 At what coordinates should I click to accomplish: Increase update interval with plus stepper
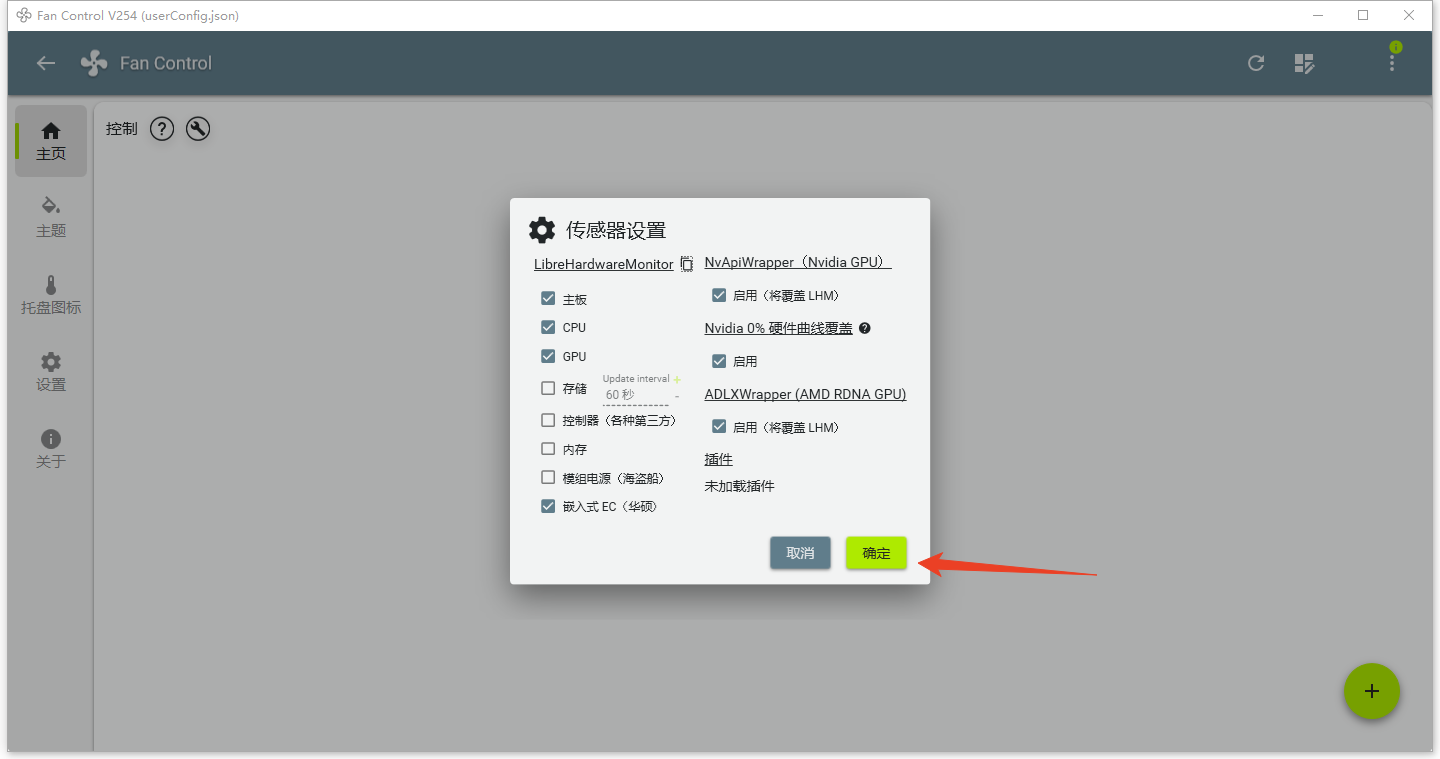point(677,380)
